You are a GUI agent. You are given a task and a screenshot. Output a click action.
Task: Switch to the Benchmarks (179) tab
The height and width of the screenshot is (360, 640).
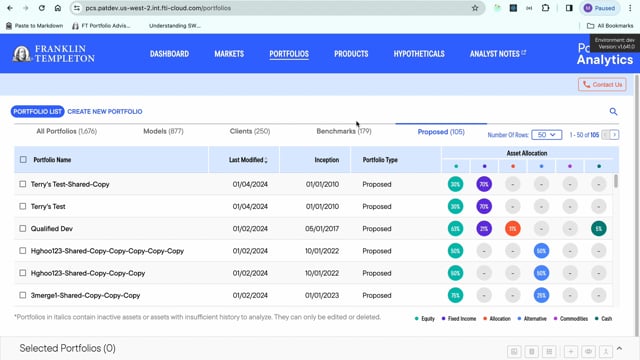(x=344, y=131)
